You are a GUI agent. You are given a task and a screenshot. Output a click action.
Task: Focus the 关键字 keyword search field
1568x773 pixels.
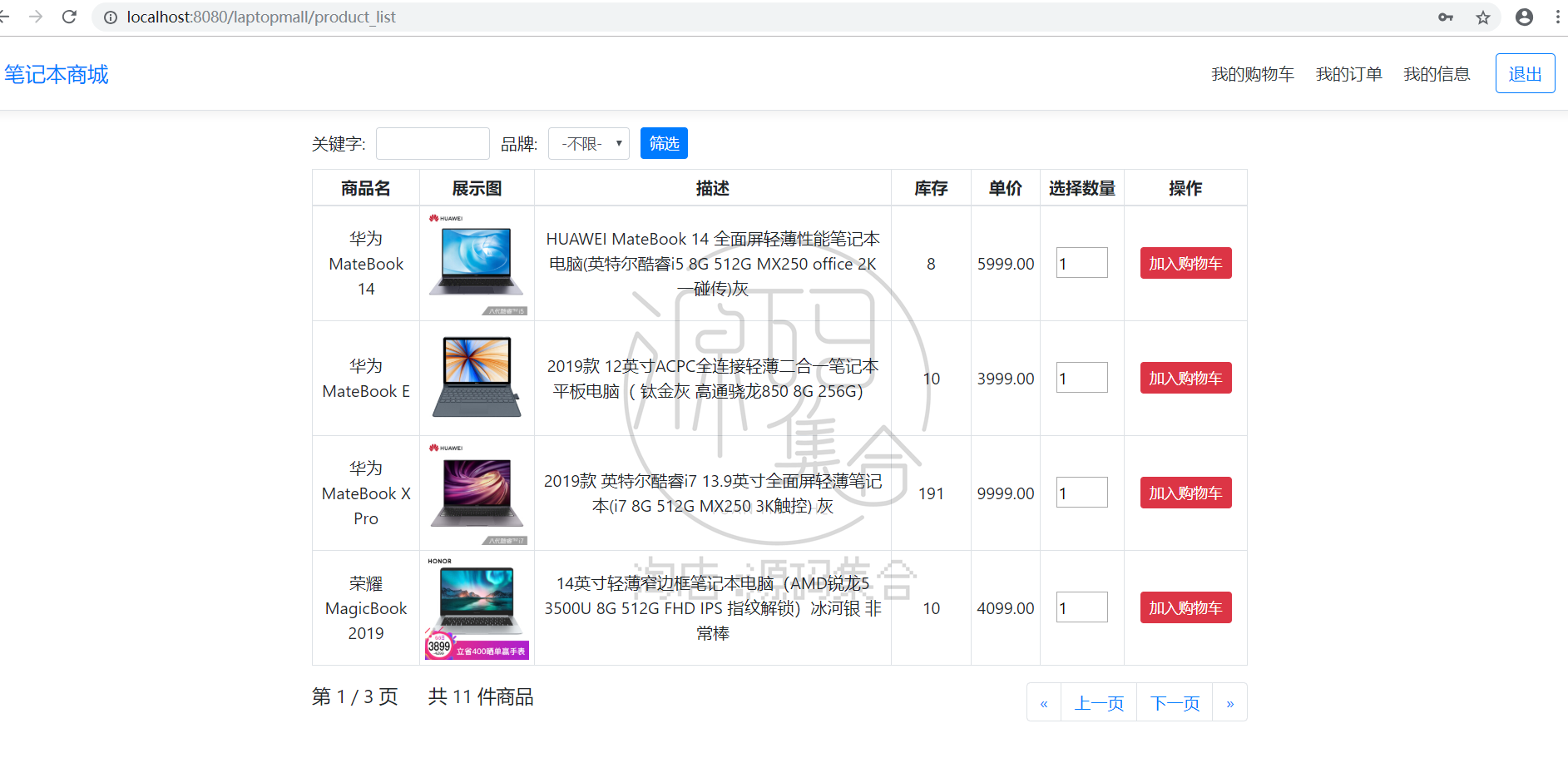coord(433,143)
